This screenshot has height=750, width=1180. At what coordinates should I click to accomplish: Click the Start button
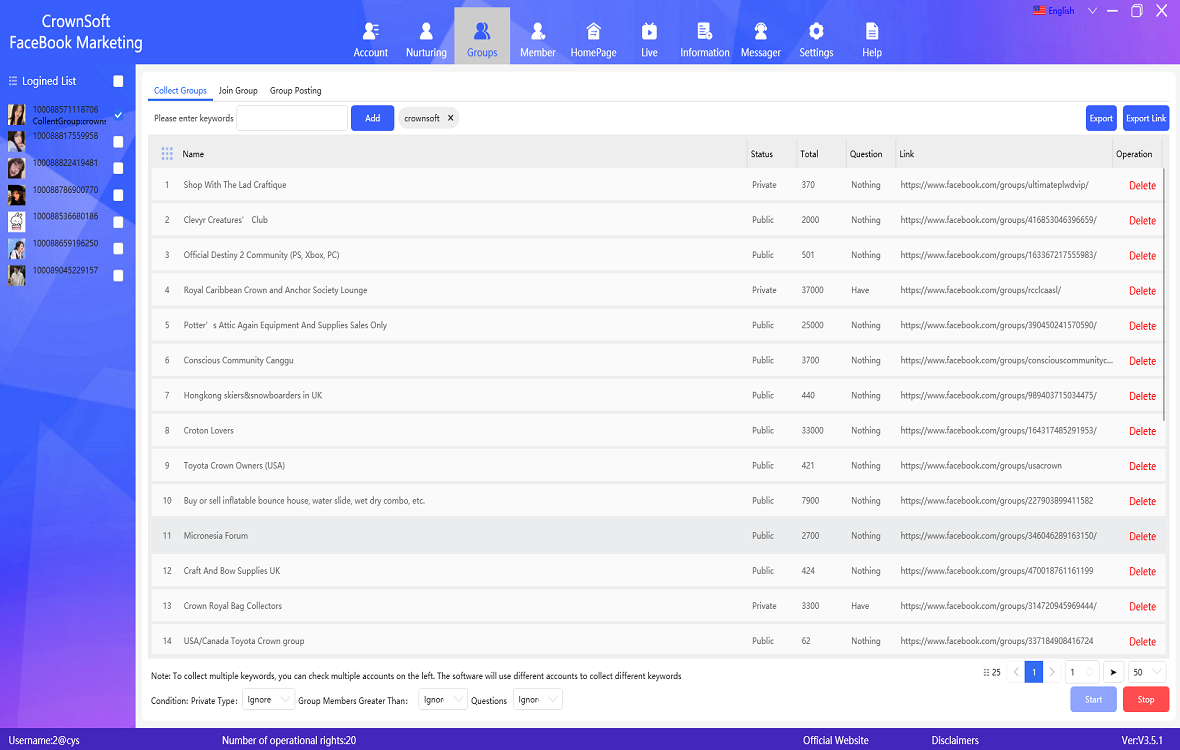coord(1093,699)
